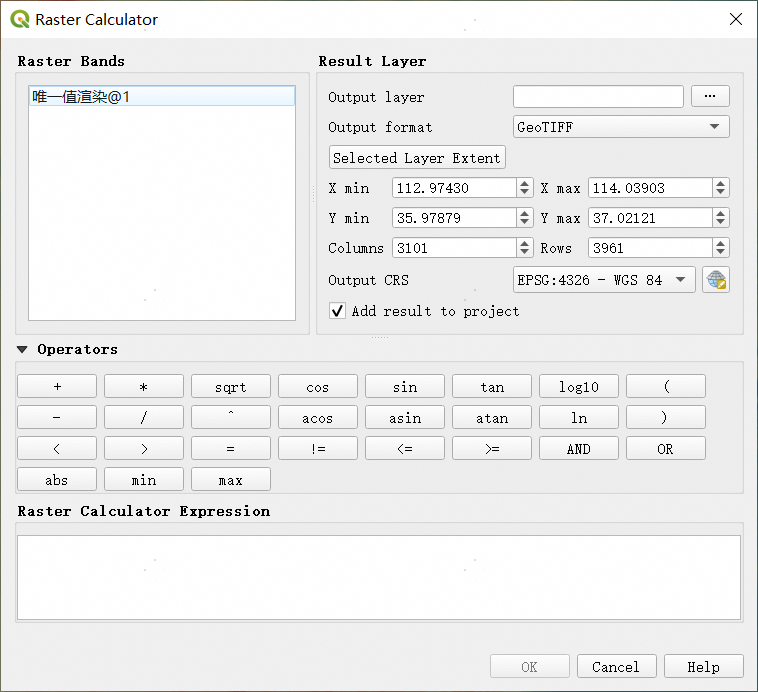Focus the Raster Calculator Expression box

[x=379, y=577]
